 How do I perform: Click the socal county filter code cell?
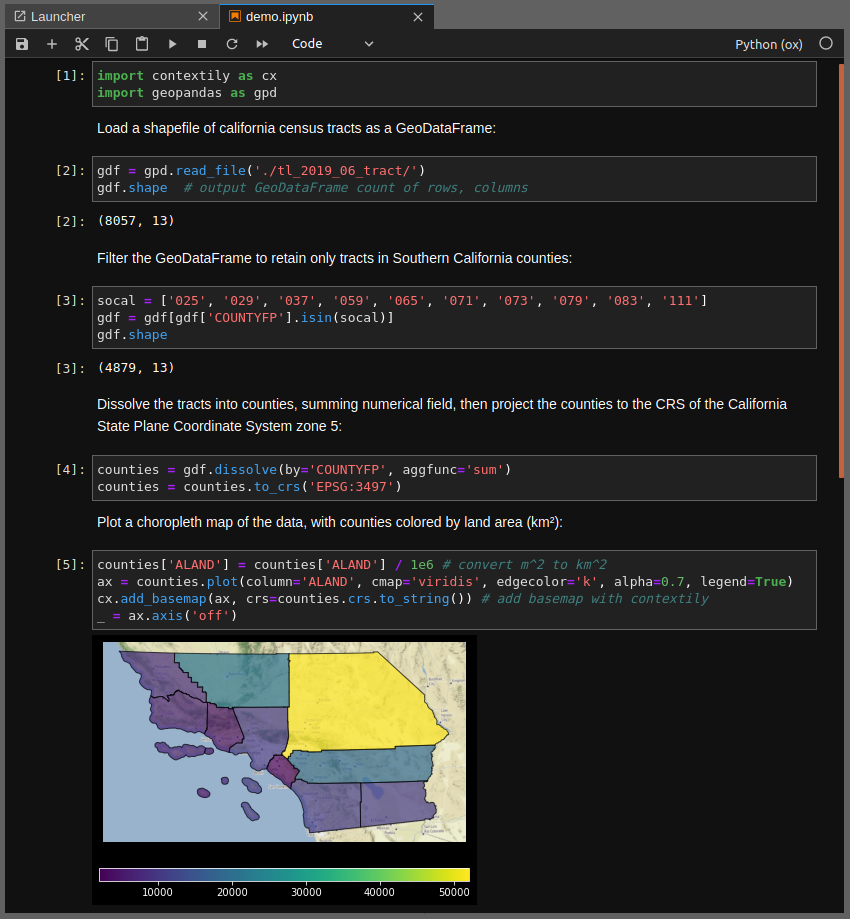454,317
